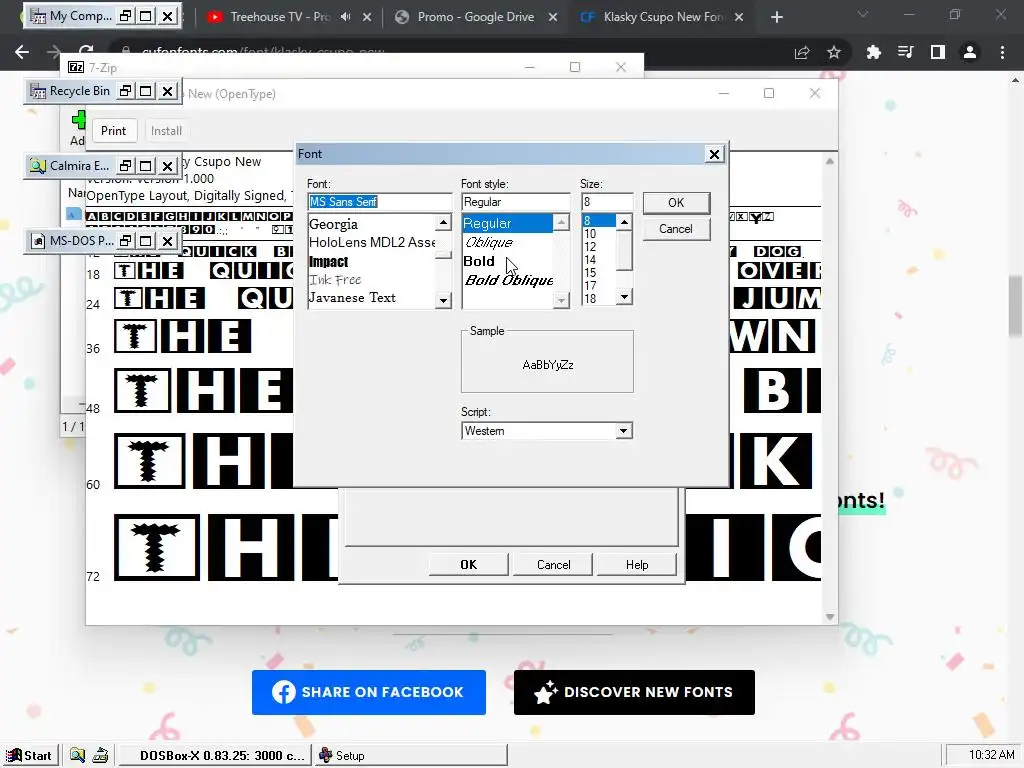1024x768 pixels.
Task: Click font viewer scroll down arrow
Action: click(x=830, y=616)
